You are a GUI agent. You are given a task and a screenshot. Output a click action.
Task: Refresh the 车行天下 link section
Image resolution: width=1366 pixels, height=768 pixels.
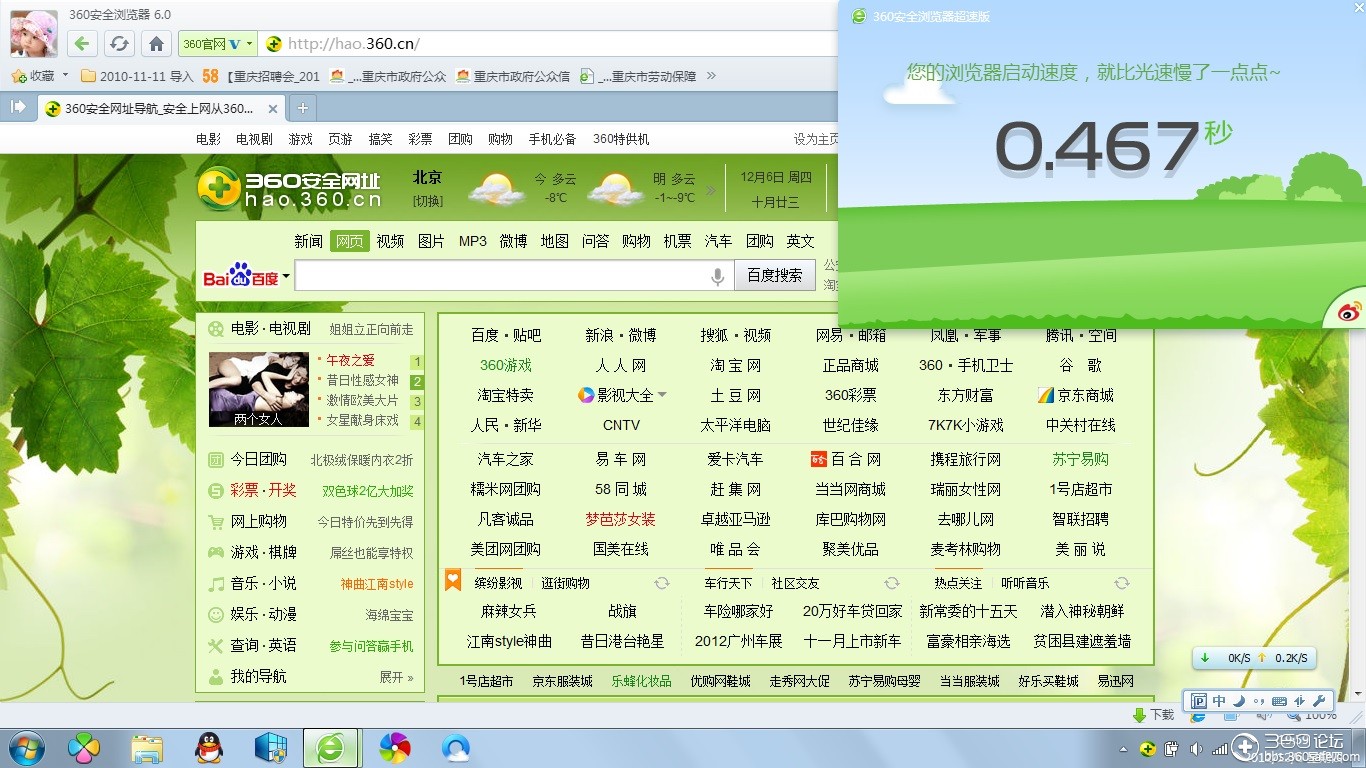(892, 583)
